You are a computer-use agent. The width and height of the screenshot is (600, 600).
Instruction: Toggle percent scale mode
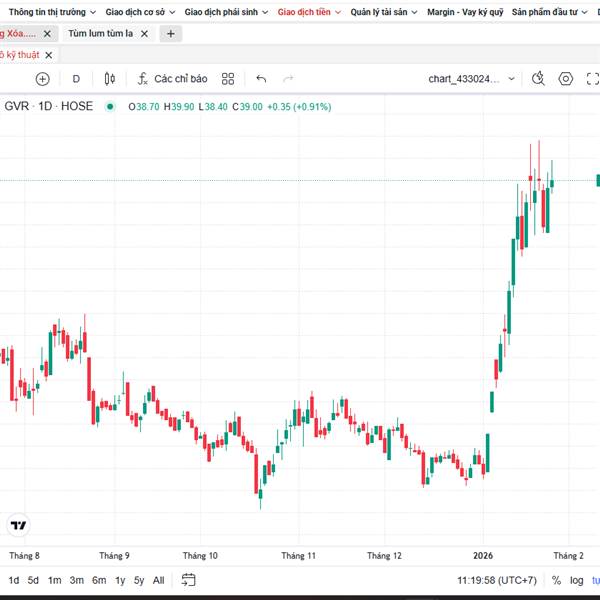556,580
